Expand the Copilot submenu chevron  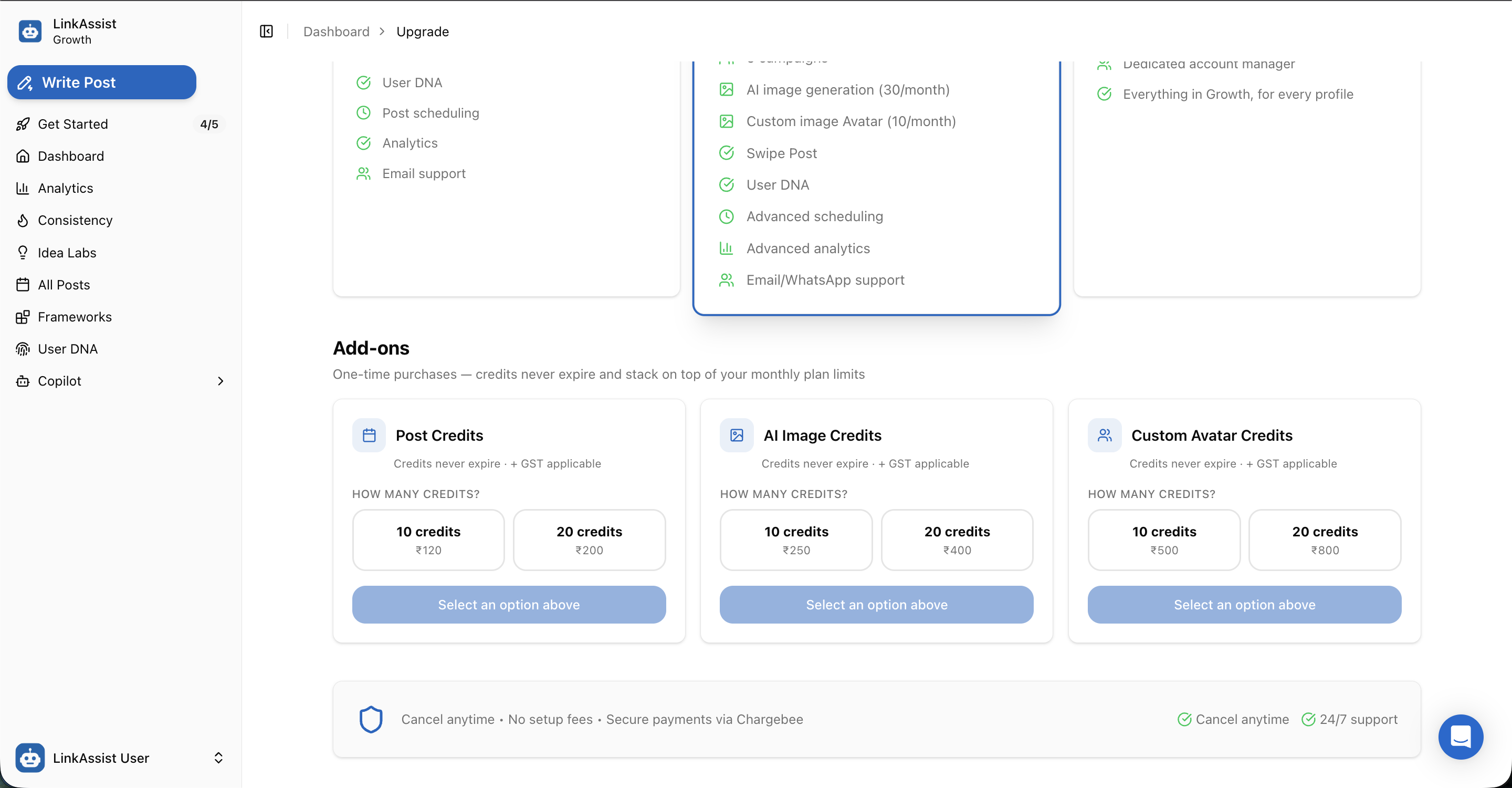click(220, 381)
